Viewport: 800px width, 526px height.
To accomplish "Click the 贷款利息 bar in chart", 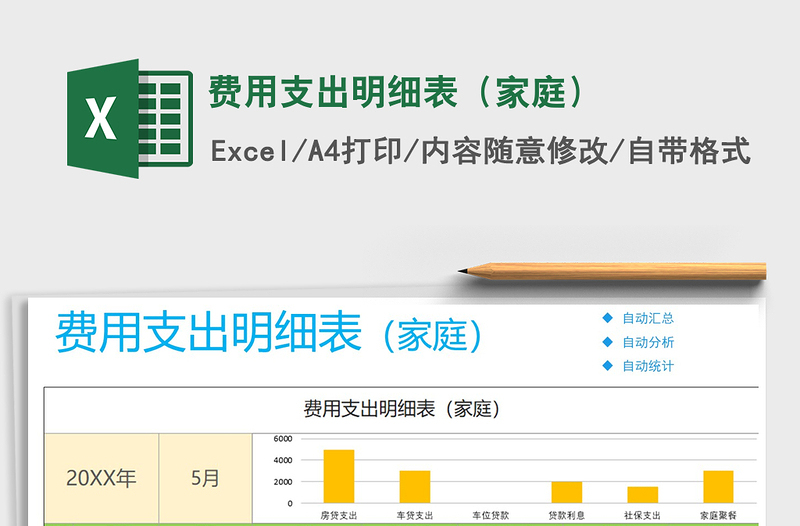I will (566, 492).
